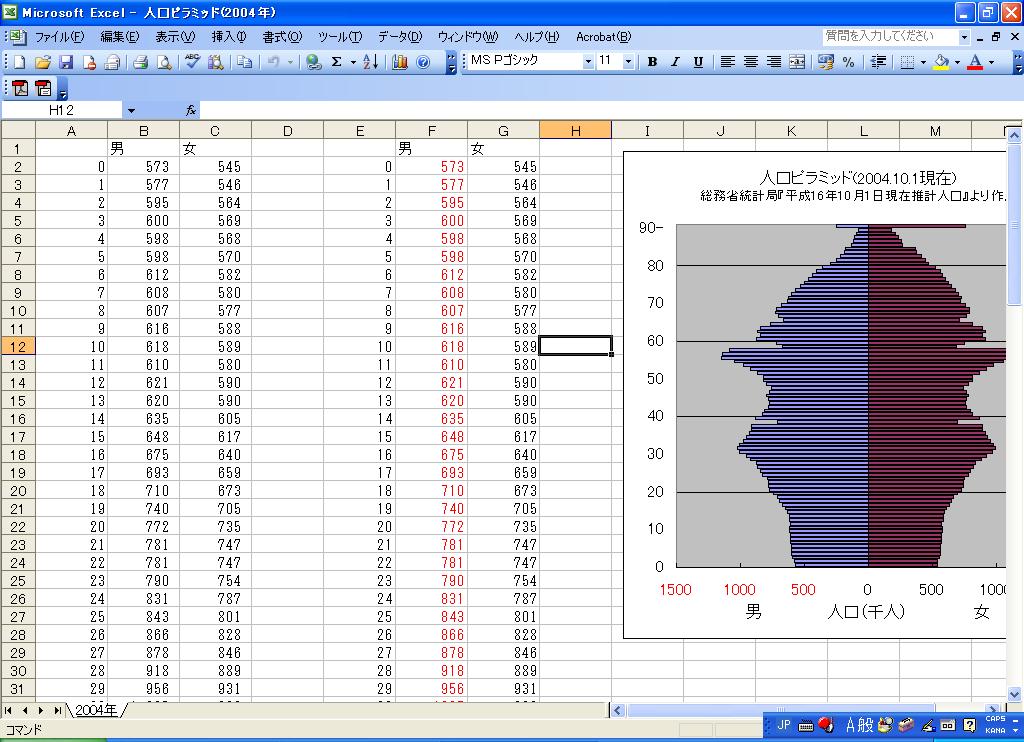Viewport: 1024px width, 742px height.
Task: Go to the first sheet tab arrow
Action: tap(8, 710)
